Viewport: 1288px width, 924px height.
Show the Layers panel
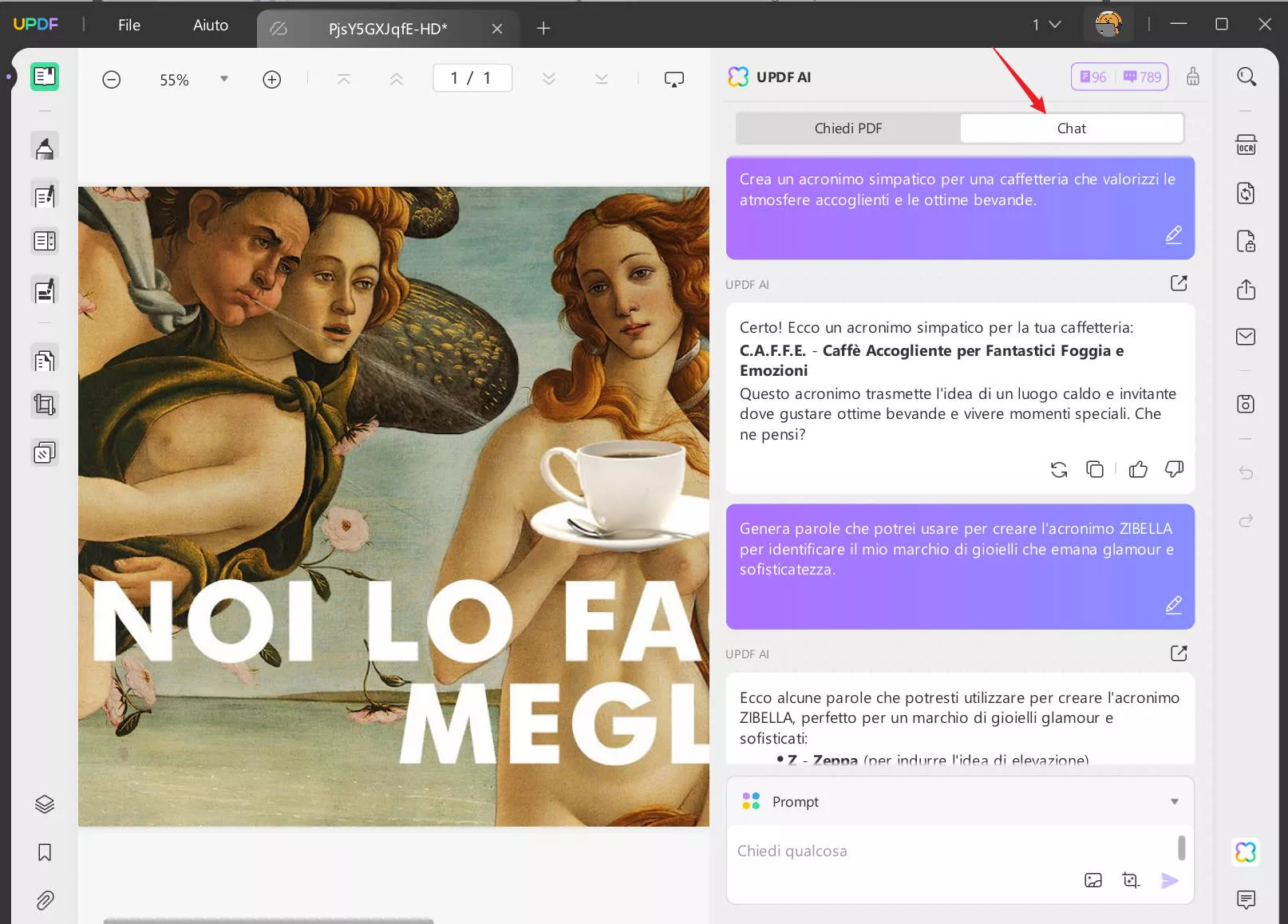click(x=45, y=804)
